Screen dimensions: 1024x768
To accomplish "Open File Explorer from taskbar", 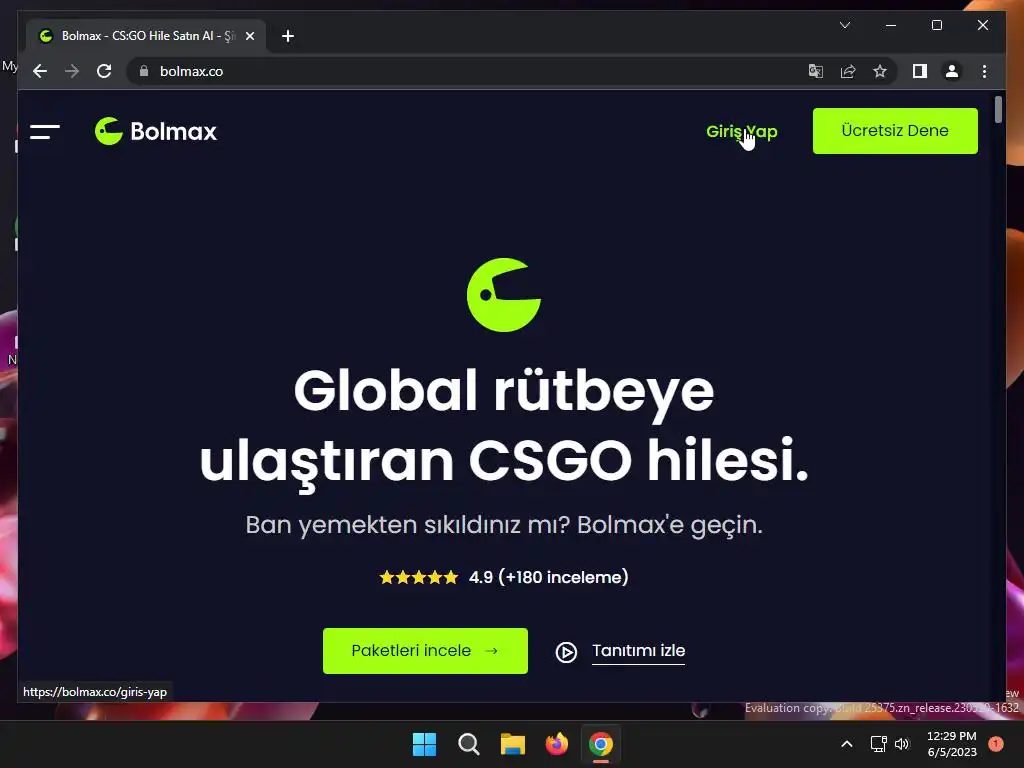I will coord(513,744).
